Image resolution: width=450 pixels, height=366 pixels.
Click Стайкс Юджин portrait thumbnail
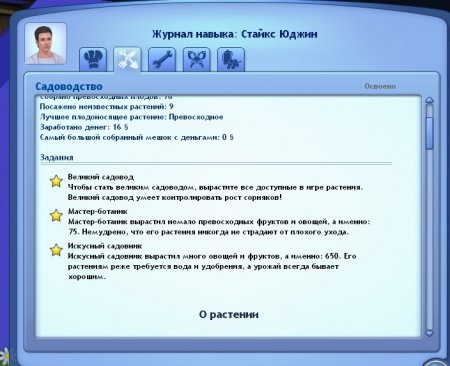click(45, 43)
